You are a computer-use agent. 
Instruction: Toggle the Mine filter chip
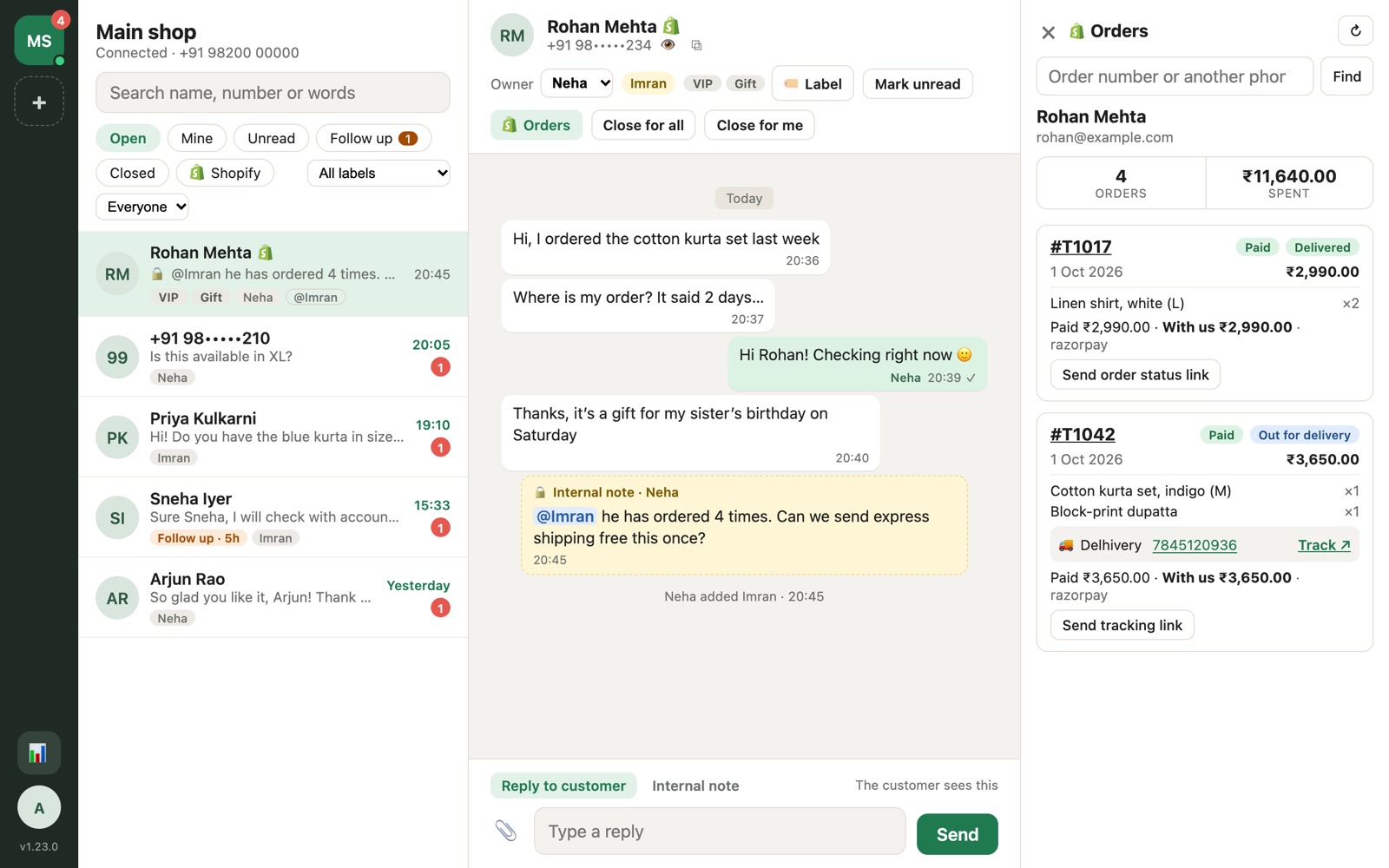tap(197, 138)
